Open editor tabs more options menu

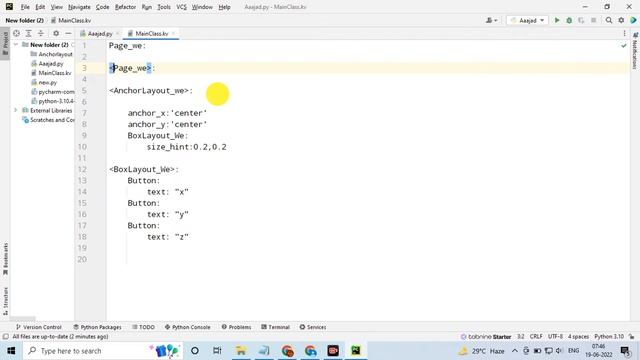624,33
